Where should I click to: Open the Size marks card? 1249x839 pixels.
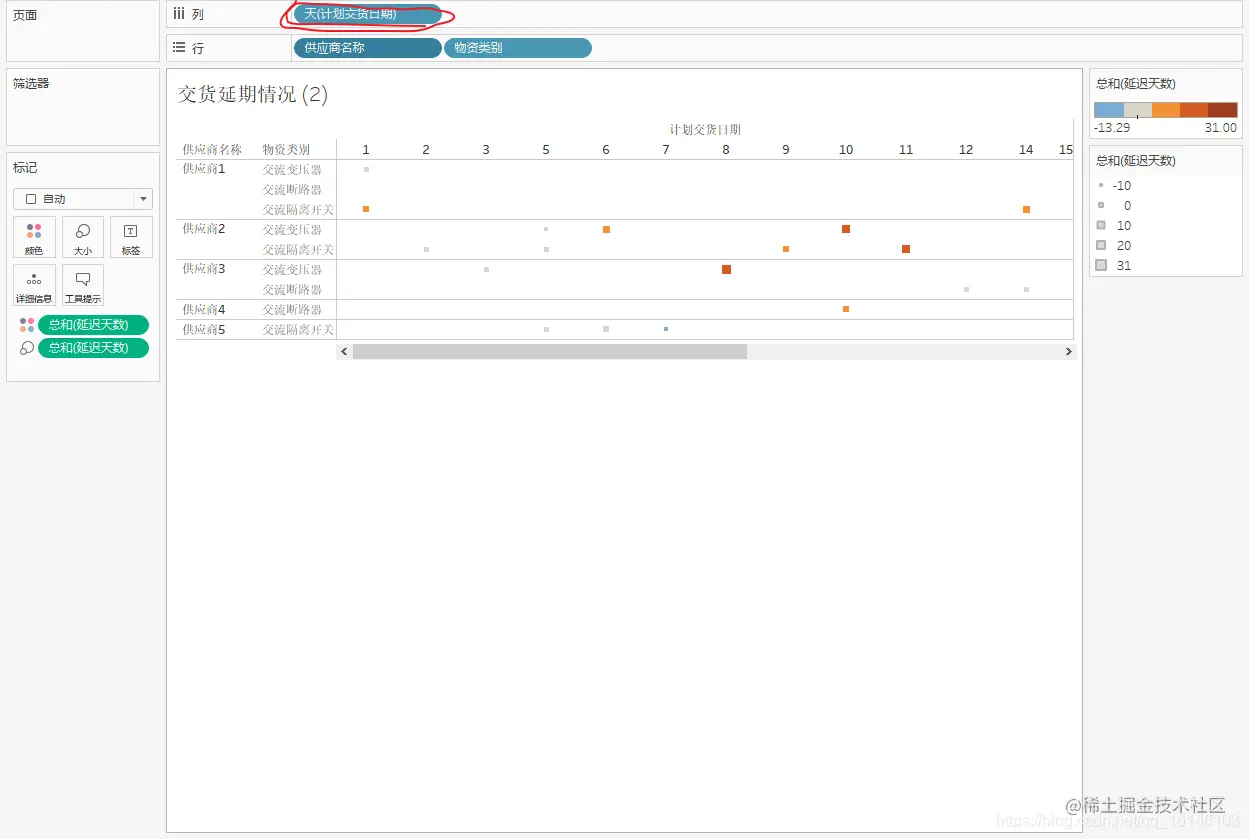[83, 238]
